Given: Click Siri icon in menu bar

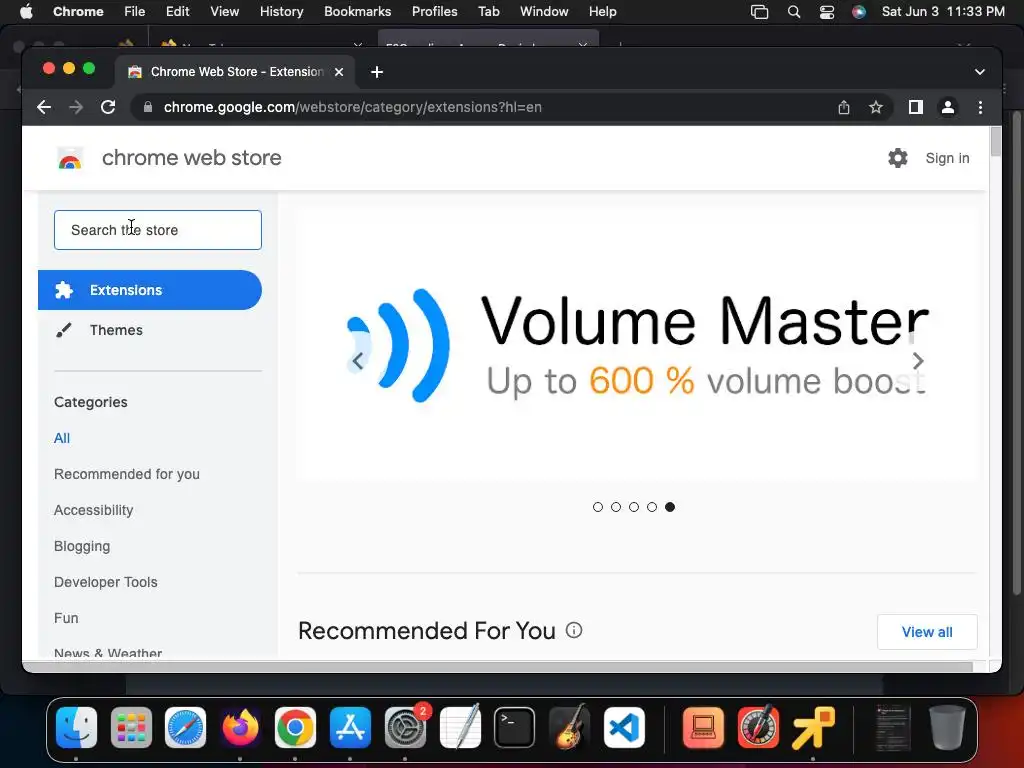Looking at the screenshot, I should [x=859, y=12].
